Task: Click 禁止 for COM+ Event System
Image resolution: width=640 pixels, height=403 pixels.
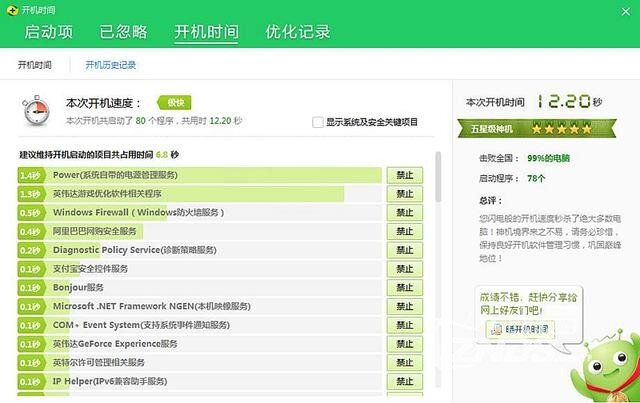Action: [404, 325]
